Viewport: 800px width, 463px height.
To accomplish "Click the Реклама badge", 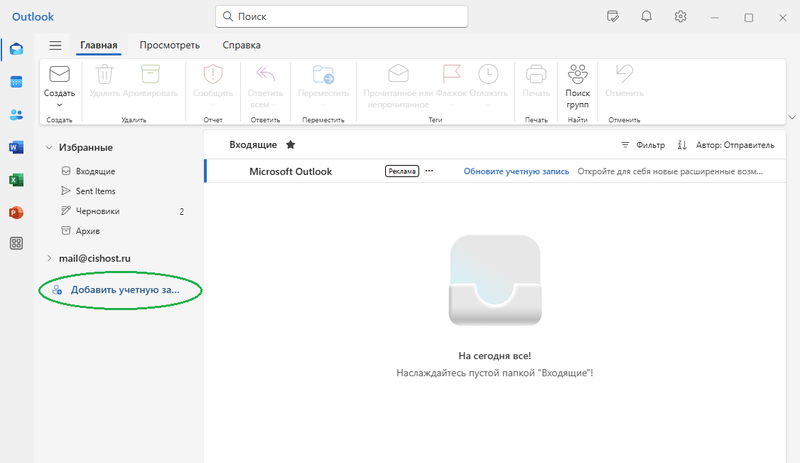I will pos(402,171).
